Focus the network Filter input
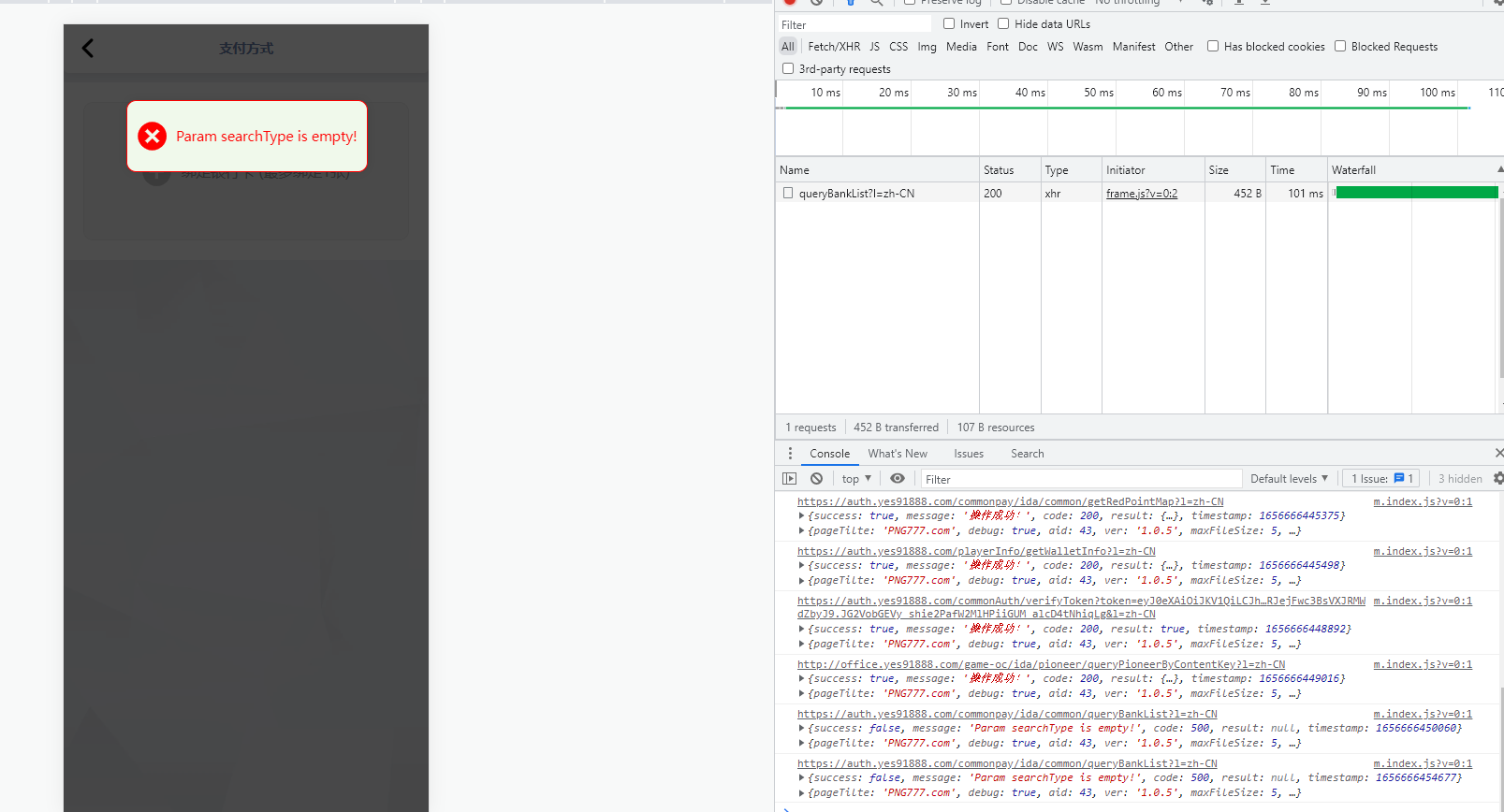The image size is (1504, 812). 854,25
